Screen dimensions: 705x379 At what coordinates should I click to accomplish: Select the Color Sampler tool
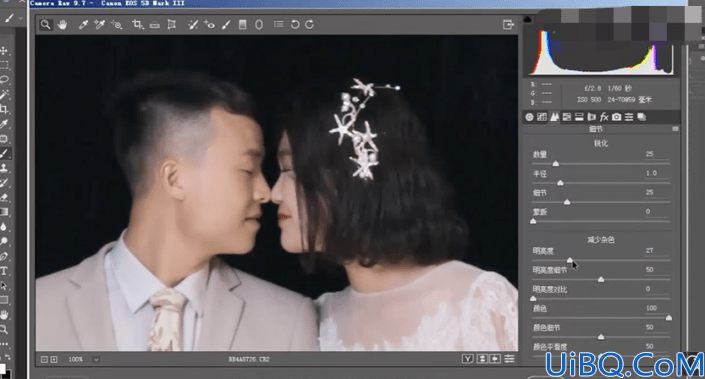click(99, 25)
